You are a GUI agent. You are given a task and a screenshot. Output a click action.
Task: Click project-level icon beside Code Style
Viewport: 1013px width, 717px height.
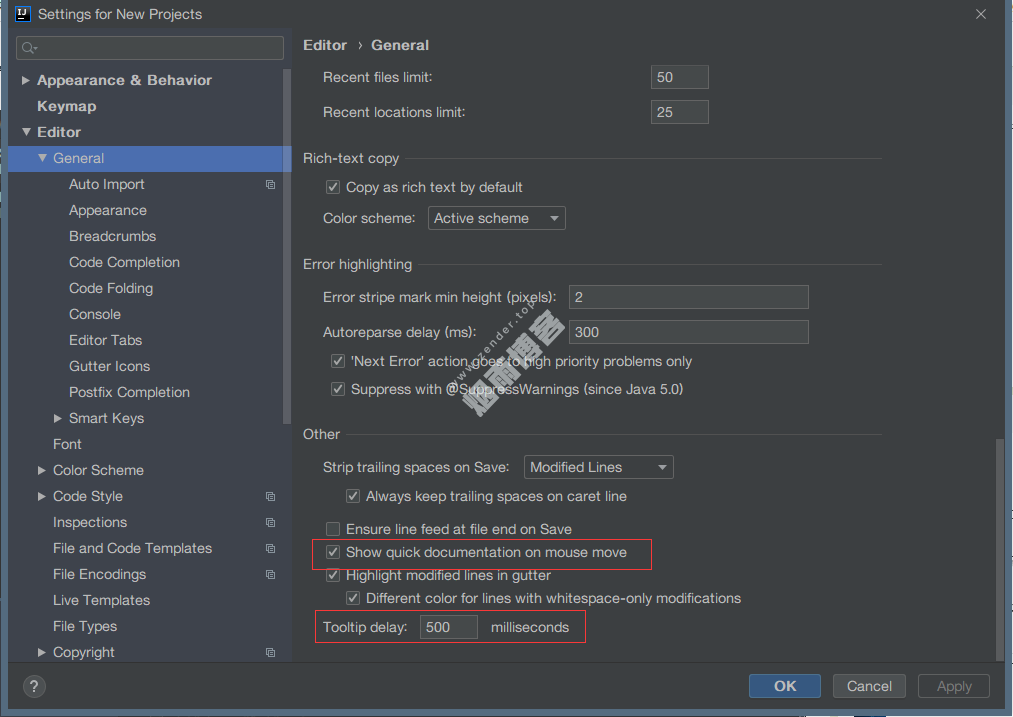pyautogui.click(x=270, y=497)
